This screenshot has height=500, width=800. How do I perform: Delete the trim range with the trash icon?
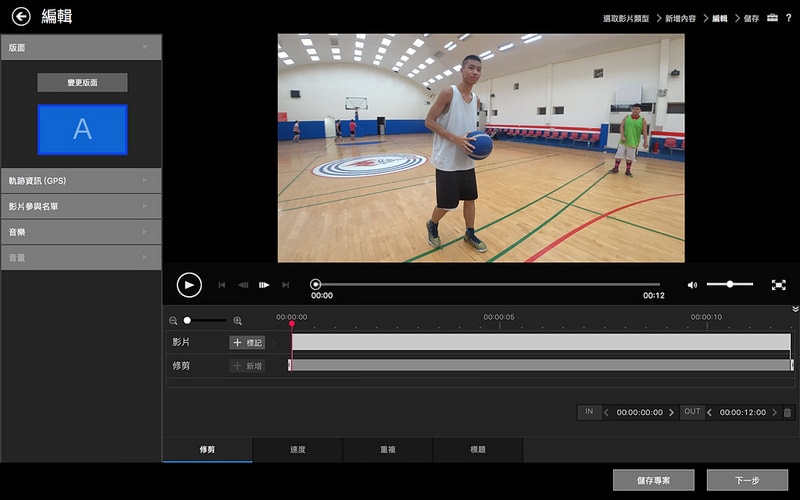[787, 412]
